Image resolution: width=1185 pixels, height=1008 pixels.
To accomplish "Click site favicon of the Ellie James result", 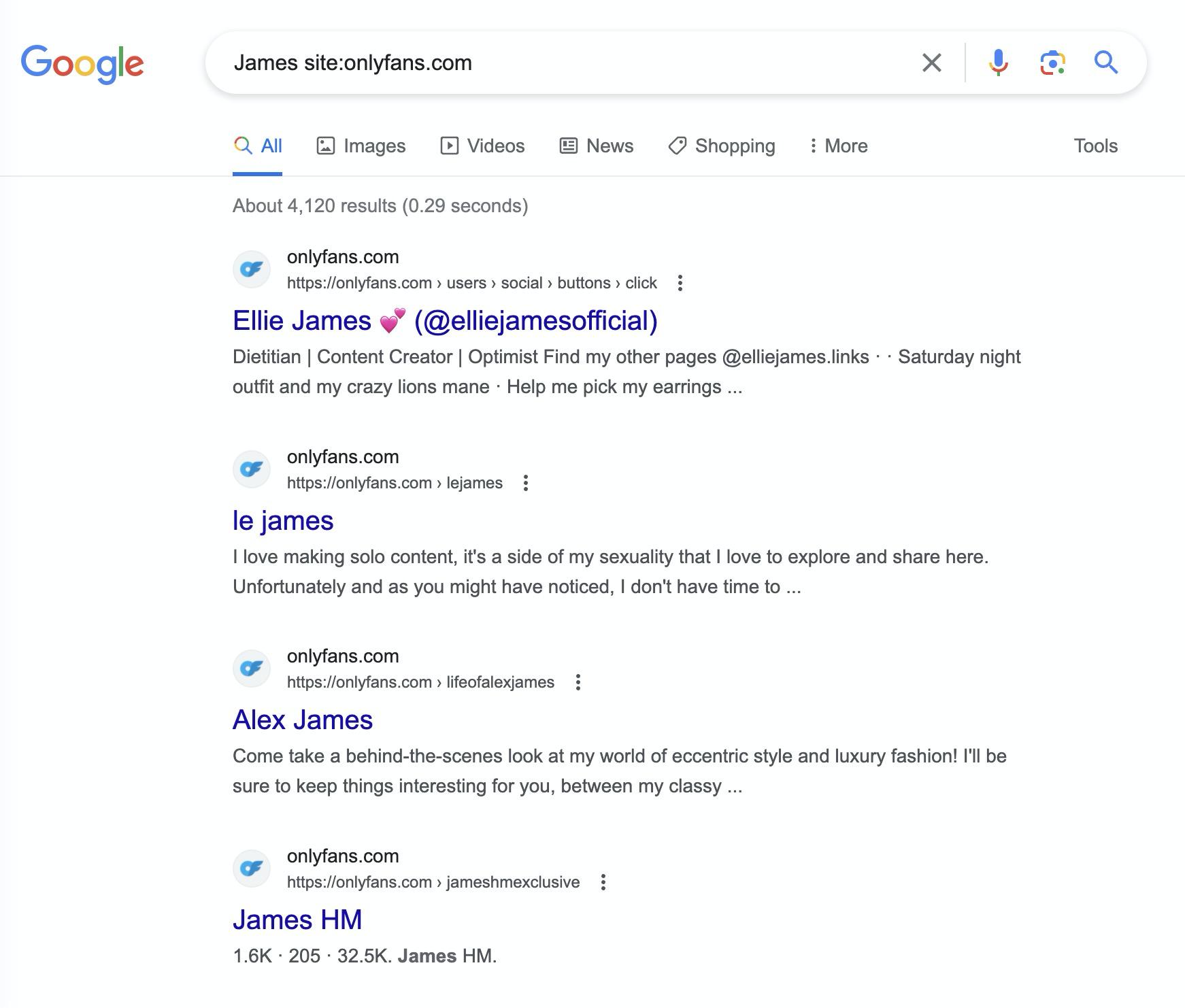I will point(252,269).
